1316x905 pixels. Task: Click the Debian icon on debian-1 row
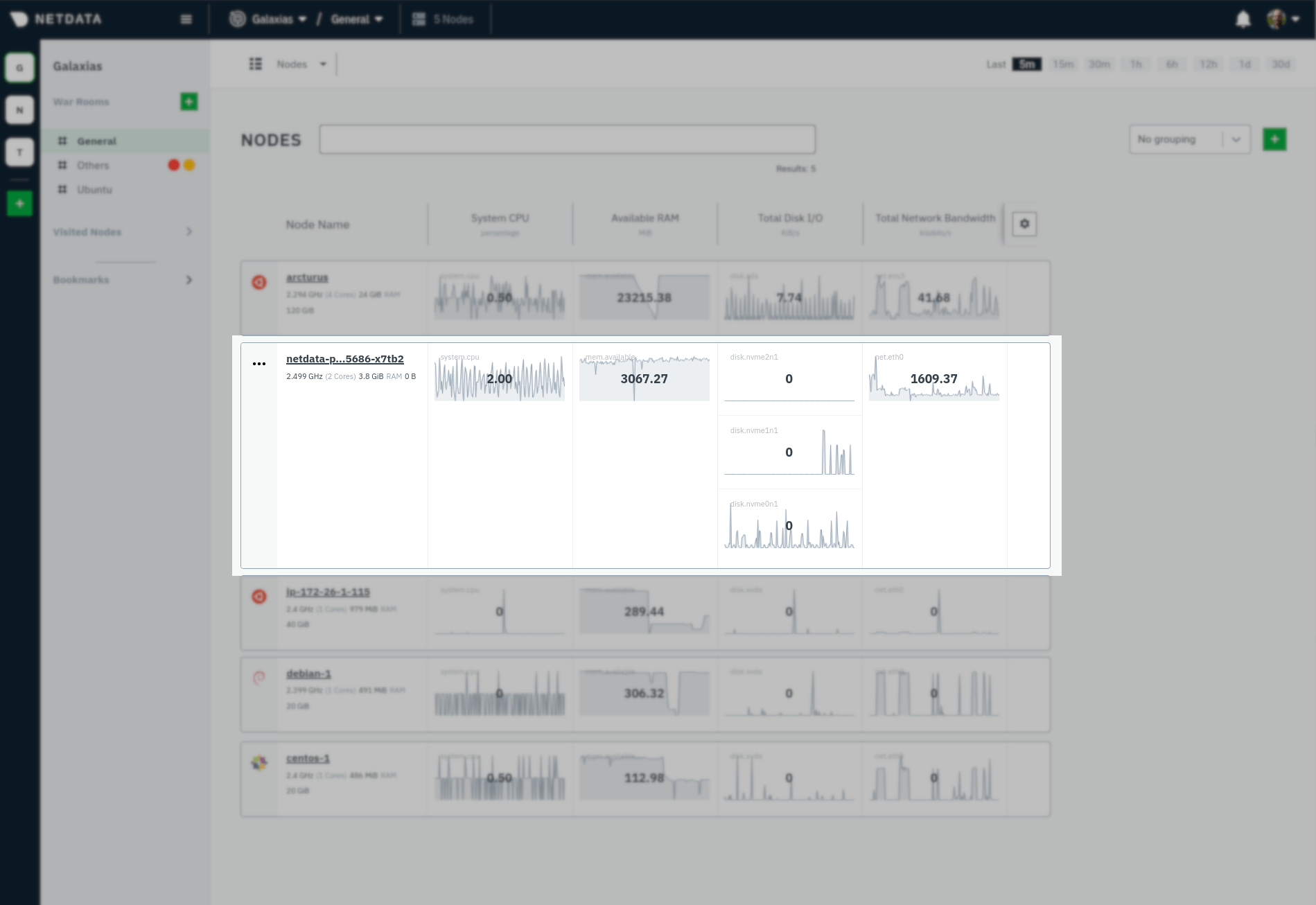coord(259,678)
